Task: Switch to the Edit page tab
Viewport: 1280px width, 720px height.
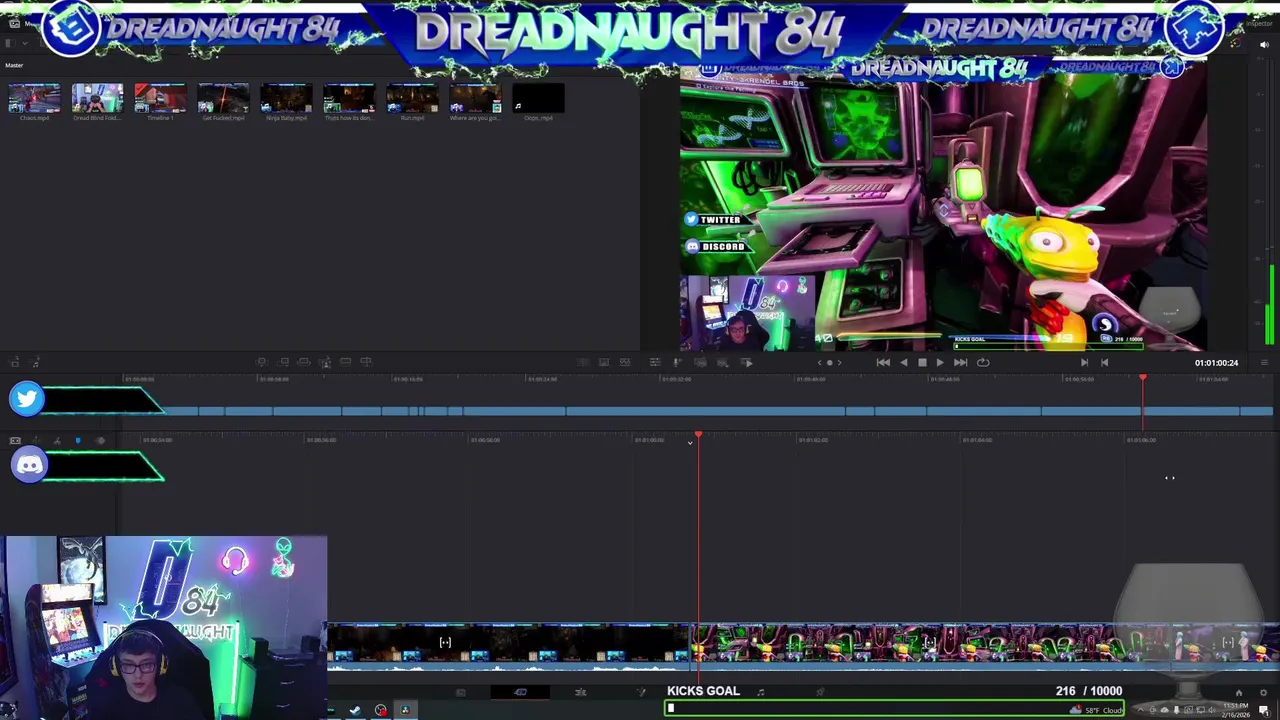Action: click(580, 692)
